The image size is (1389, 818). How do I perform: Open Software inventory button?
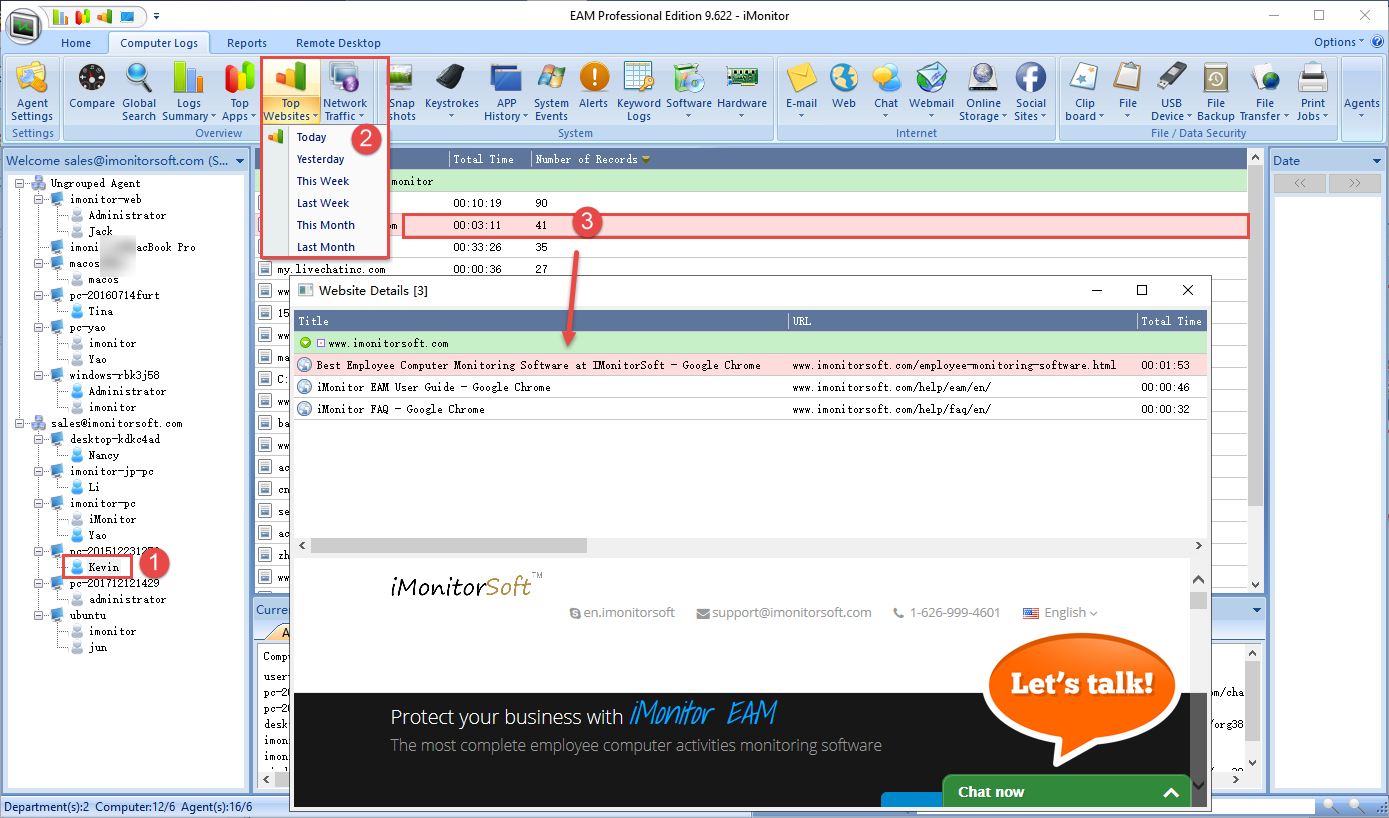point(689,91)
